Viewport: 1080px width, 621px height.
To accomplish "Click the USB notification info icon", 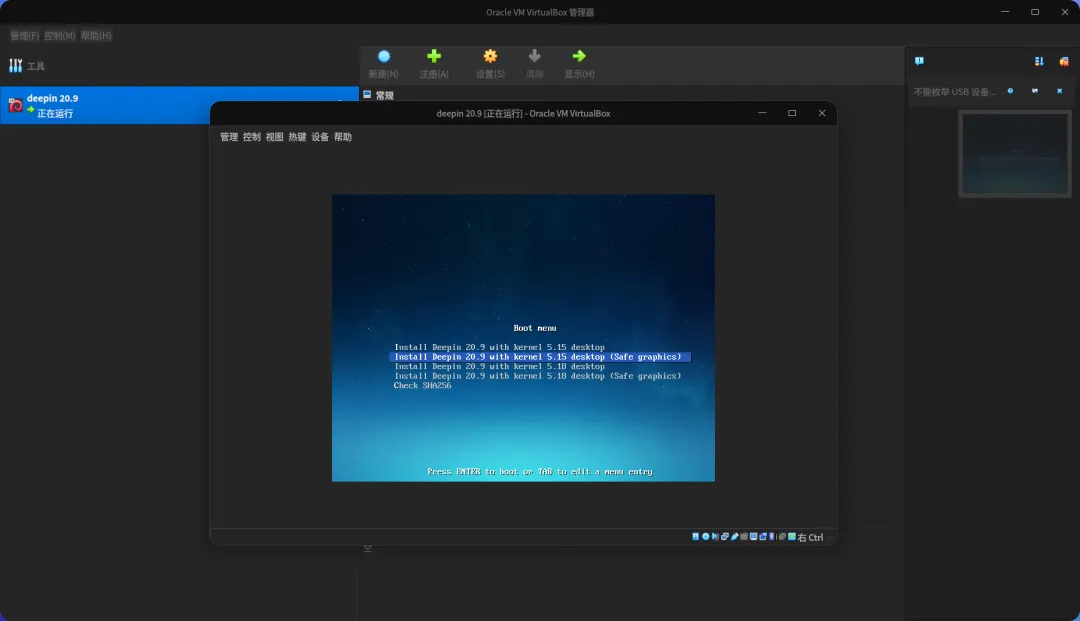I will [x=1010, y=91].
